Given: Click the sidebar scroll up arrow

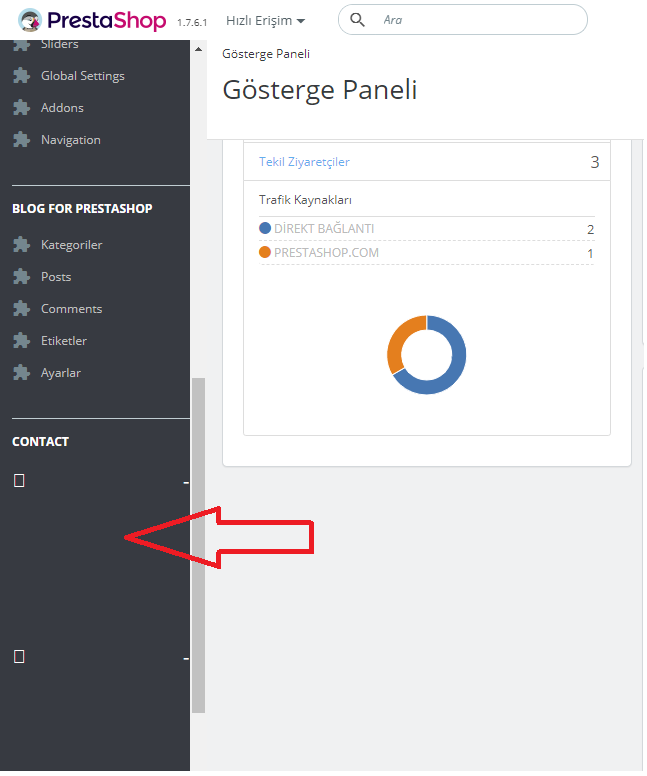Looking at the screenshot, I should pyautogui.click(x=199, y=49).
